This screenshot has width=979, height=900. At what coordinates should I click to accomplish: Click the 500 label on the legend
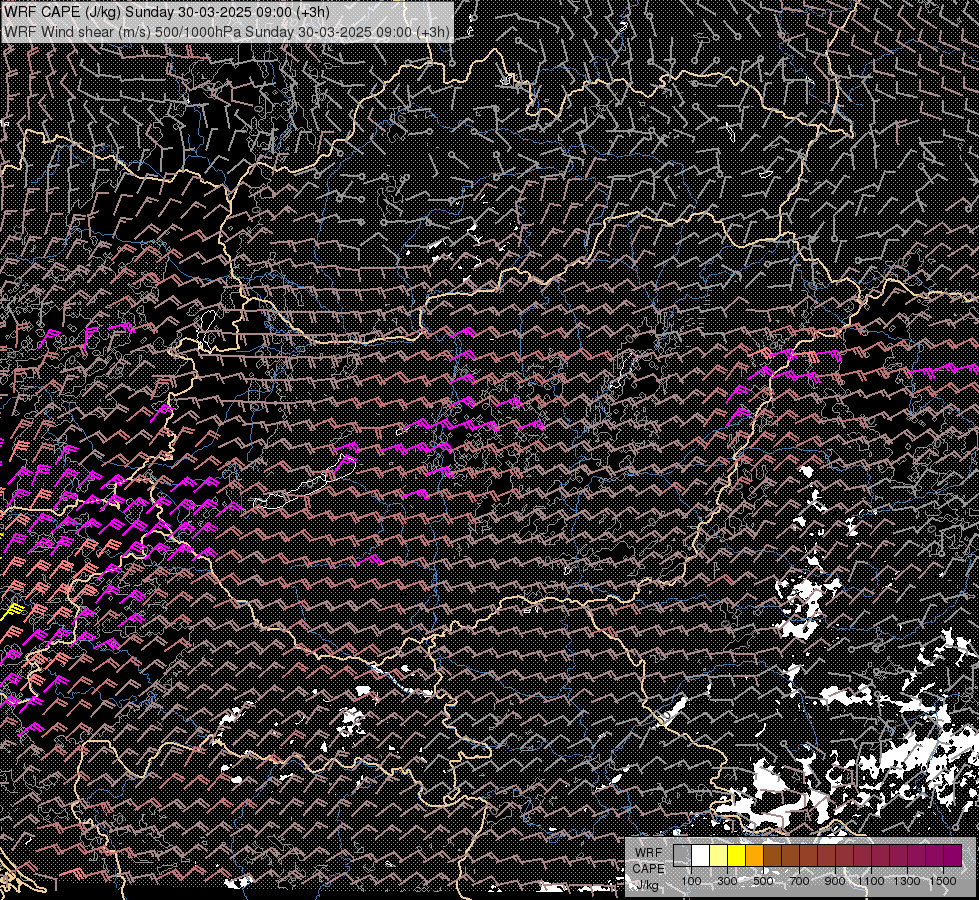763,881
